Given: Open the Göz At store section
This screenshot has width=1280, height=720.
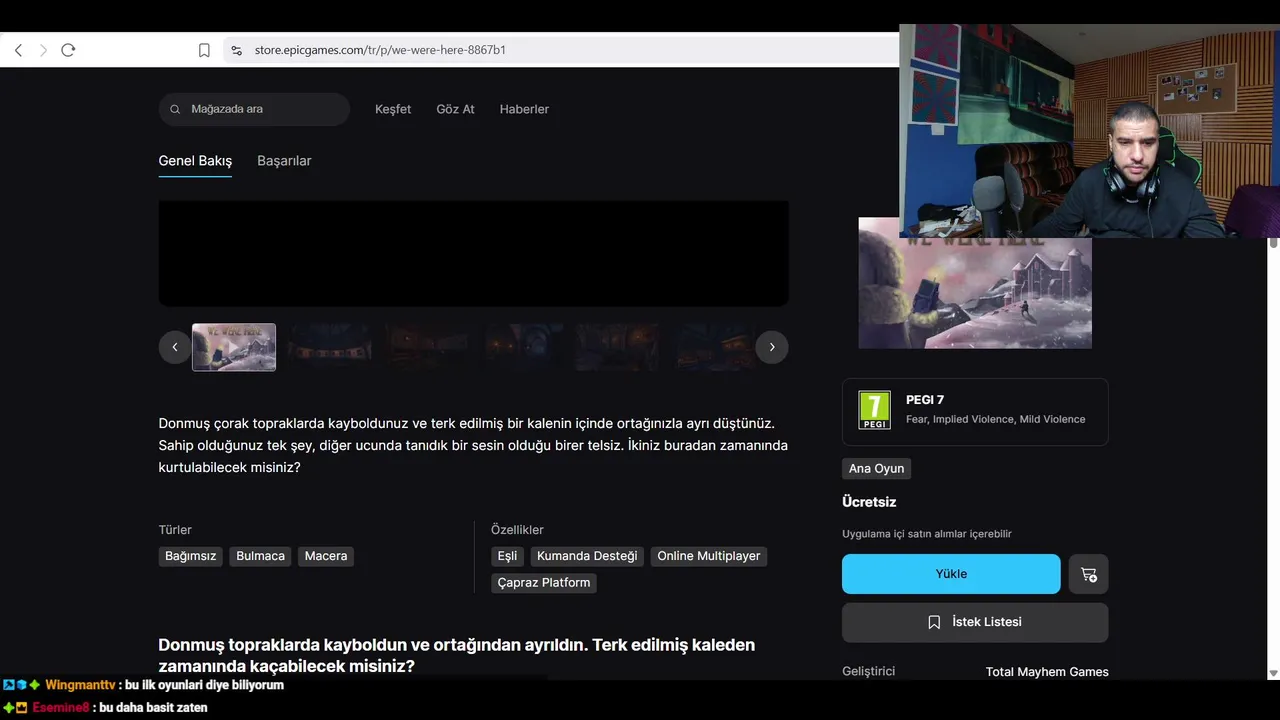Looking at the screenshot, I should point(455,109).
